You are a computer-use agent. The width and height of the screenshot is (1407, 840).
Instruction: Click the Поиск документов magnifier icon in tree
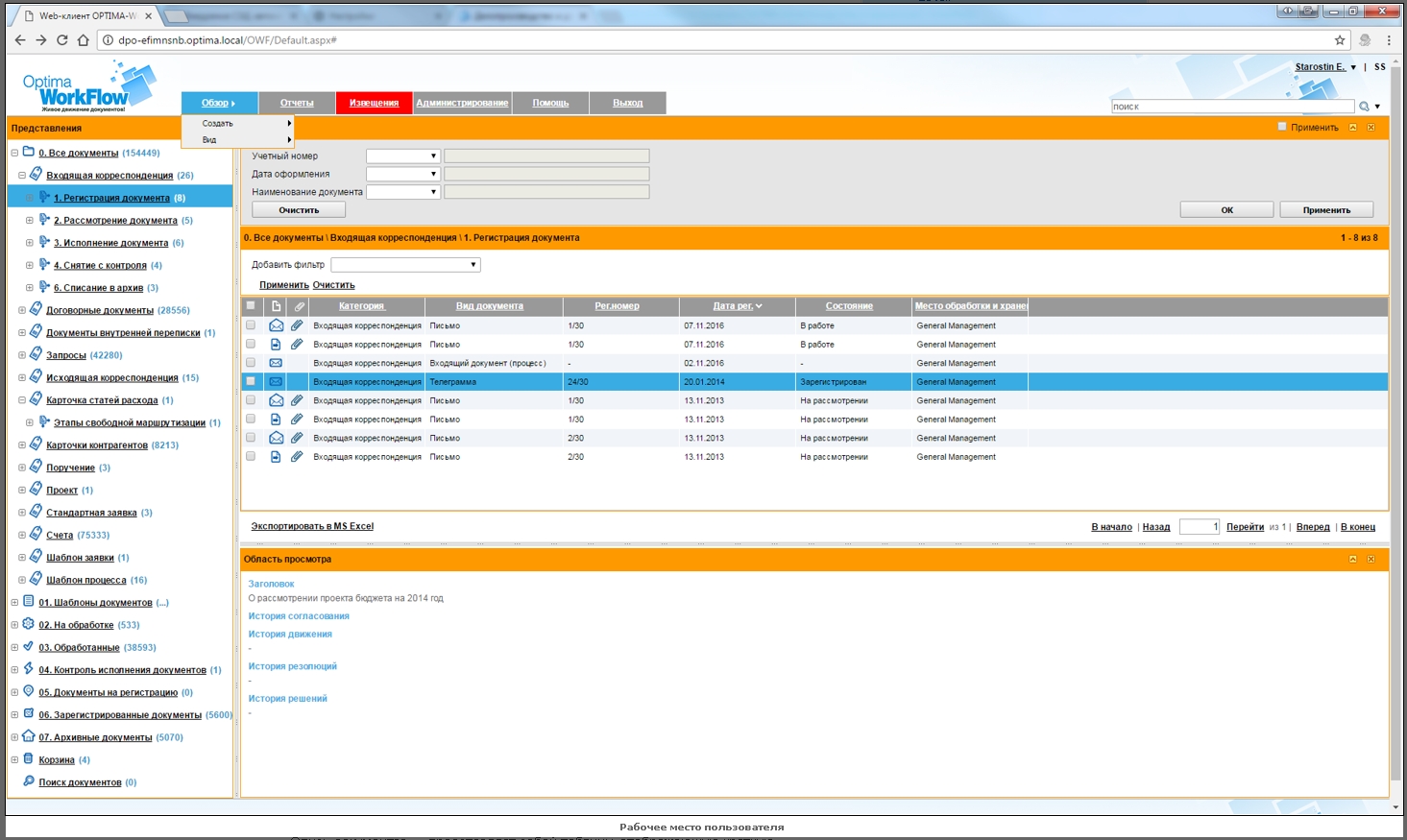point(29,781)
